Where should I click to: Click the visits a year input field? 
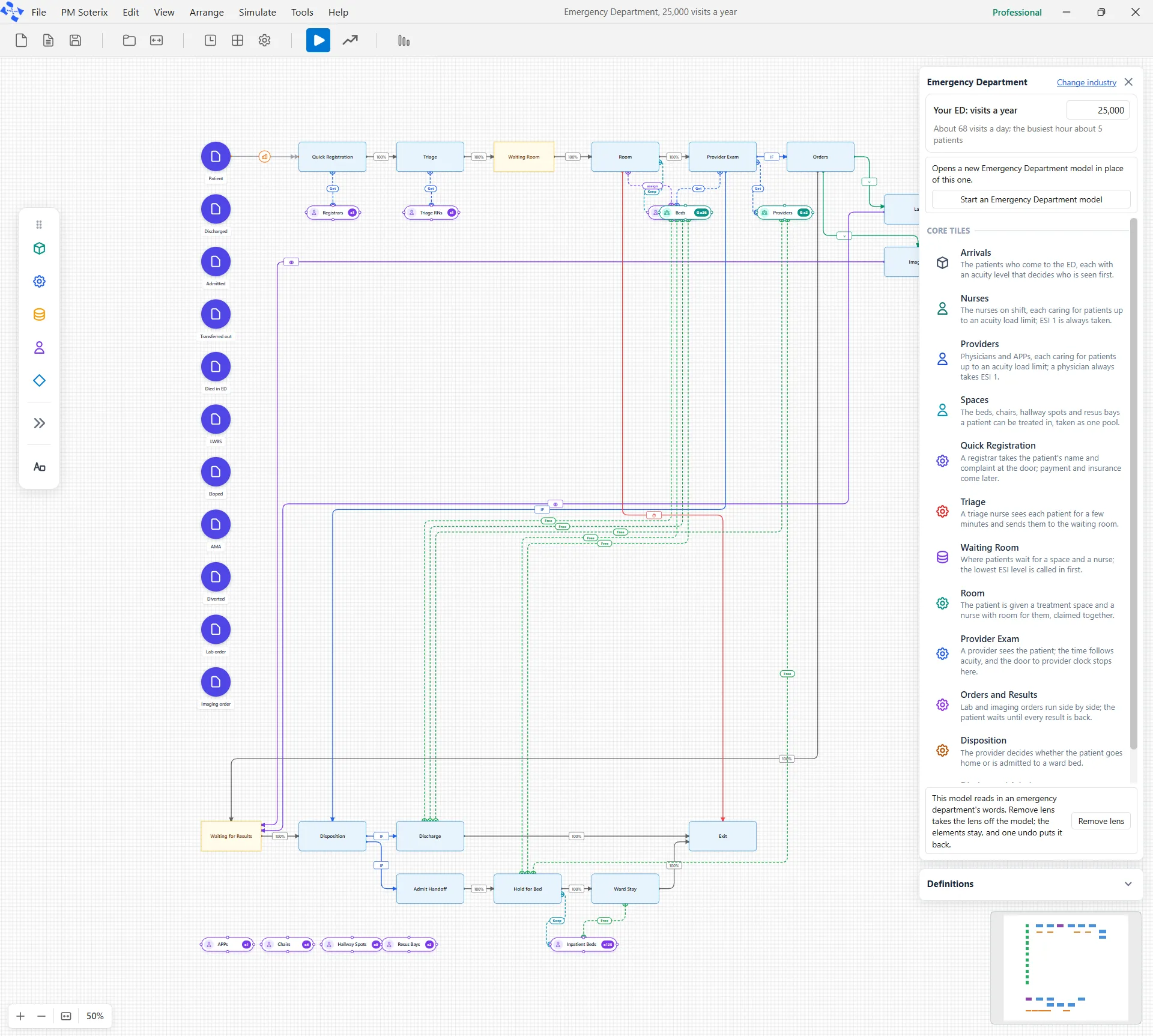[x=1098, y=111]
